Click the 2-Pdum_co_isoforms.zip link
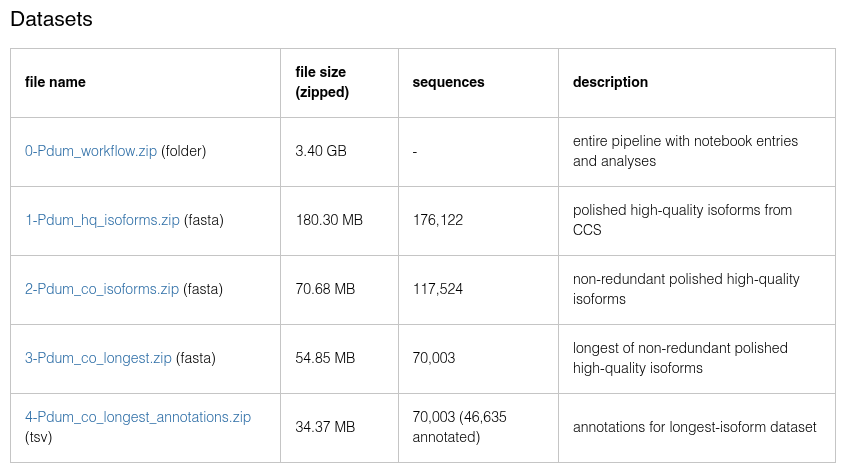The height and width of the screenshot is (473, 845). point(102,289)
